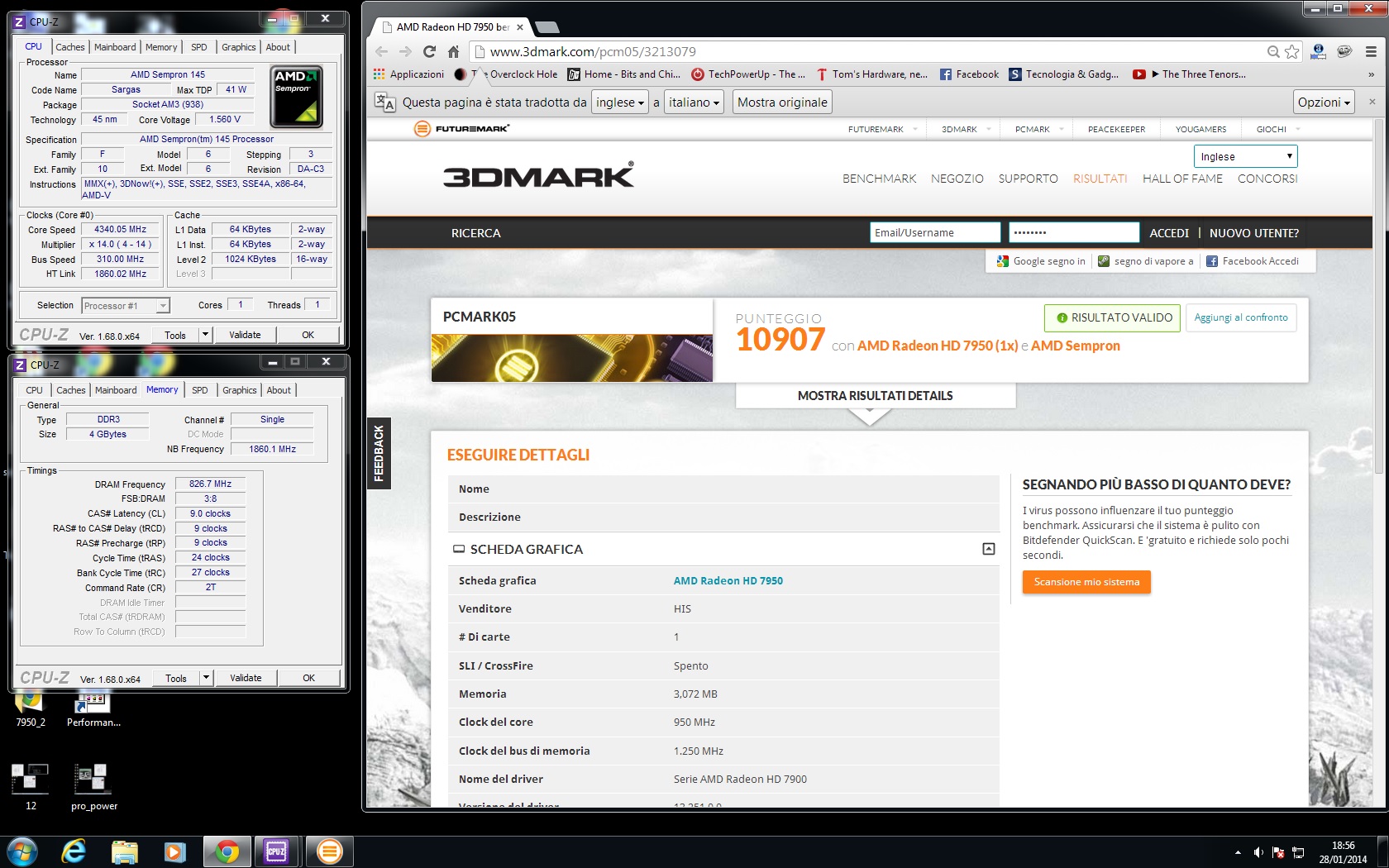Collapse SCHEDA GRAFICA section icon

988,549
